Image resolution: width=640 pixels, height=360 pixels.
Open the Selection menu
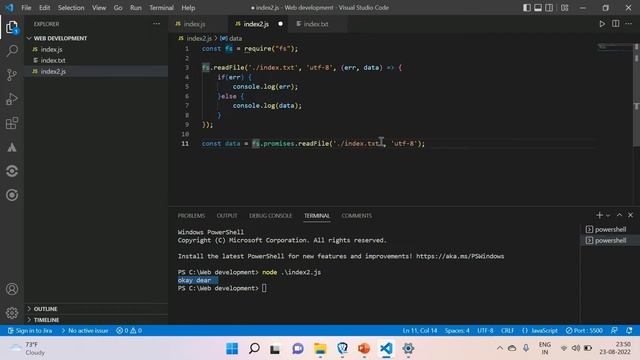71,8
